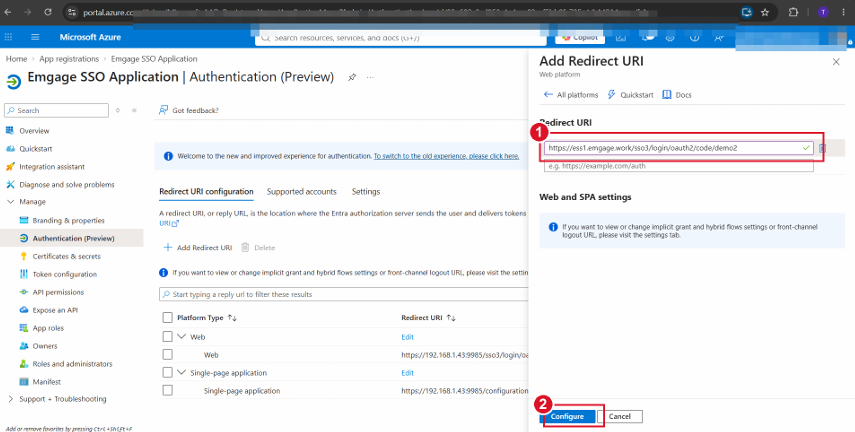Open the Azure help question mark icon

(694, 37)
